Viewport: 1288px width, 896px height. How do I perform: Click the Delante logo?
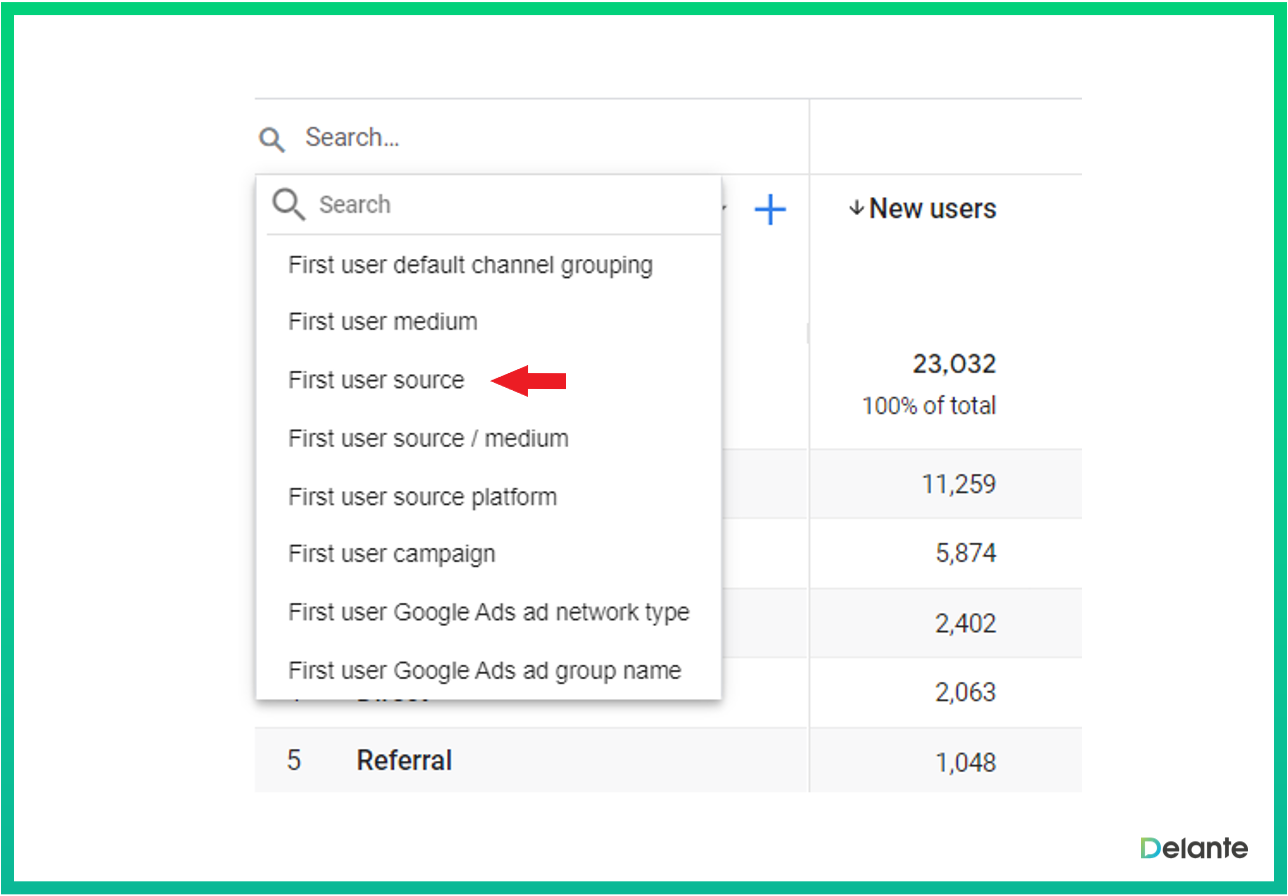click(x=1193, y=848)
